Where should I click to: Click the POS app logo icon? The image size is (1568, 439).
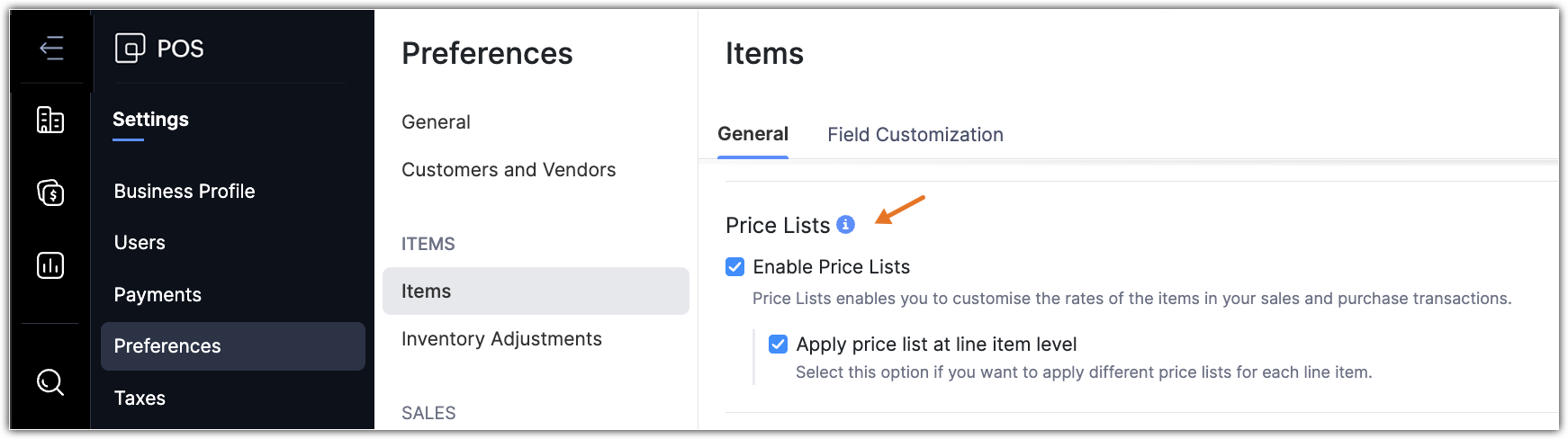coord(130,48)
